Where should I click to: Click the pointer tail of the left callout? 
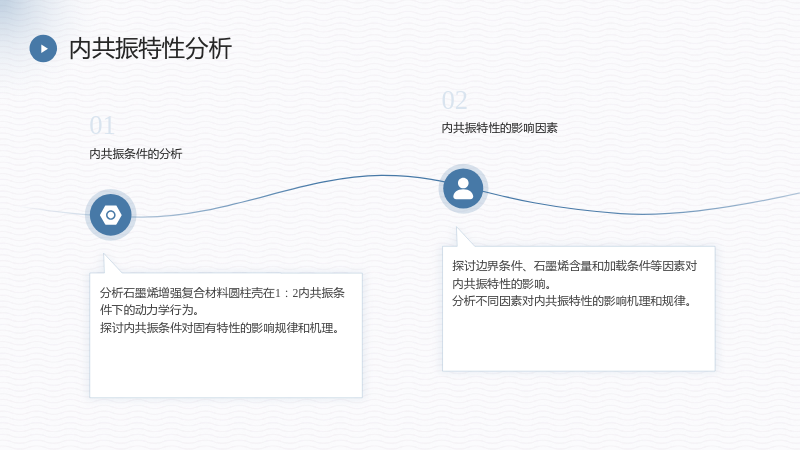pyautogui.click(x=111, y=265)
